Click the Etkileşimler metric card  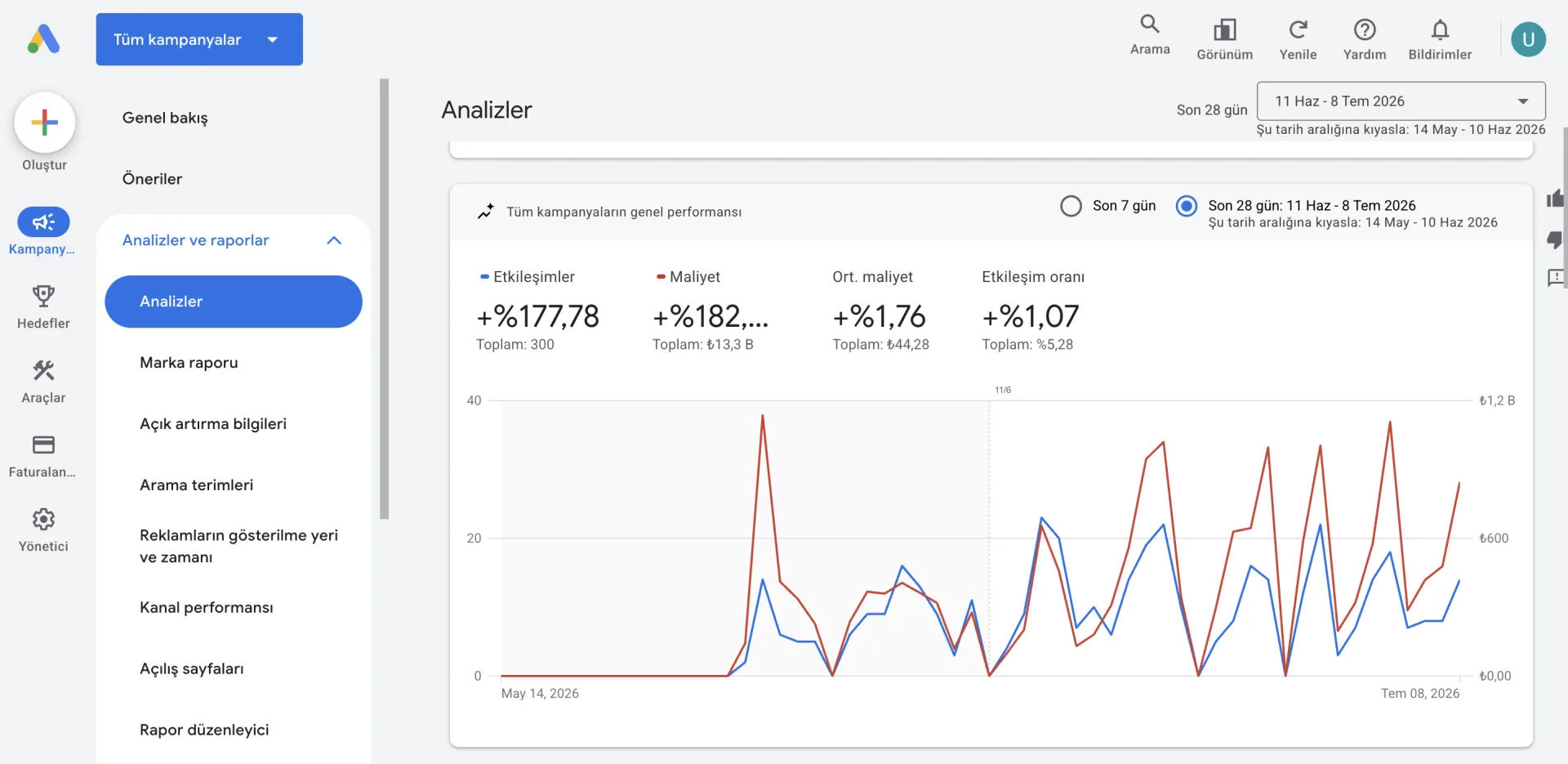coord(538,311)
